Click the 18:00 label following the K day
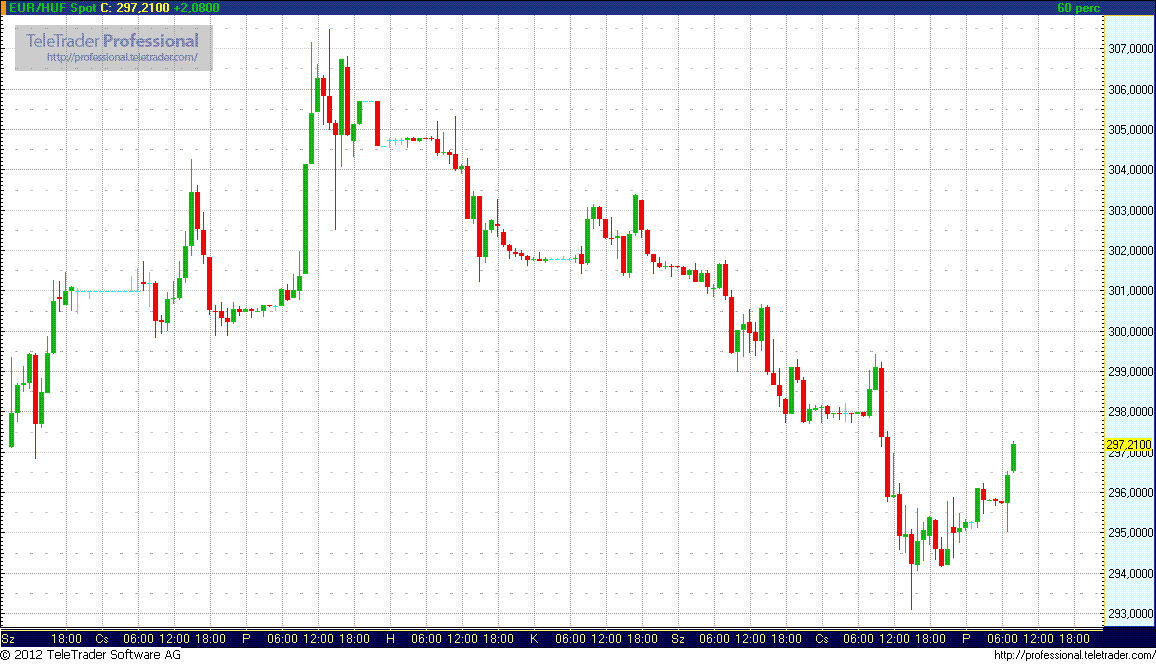The width and height of the screenshot is (1156, 664). pos(642,639)
